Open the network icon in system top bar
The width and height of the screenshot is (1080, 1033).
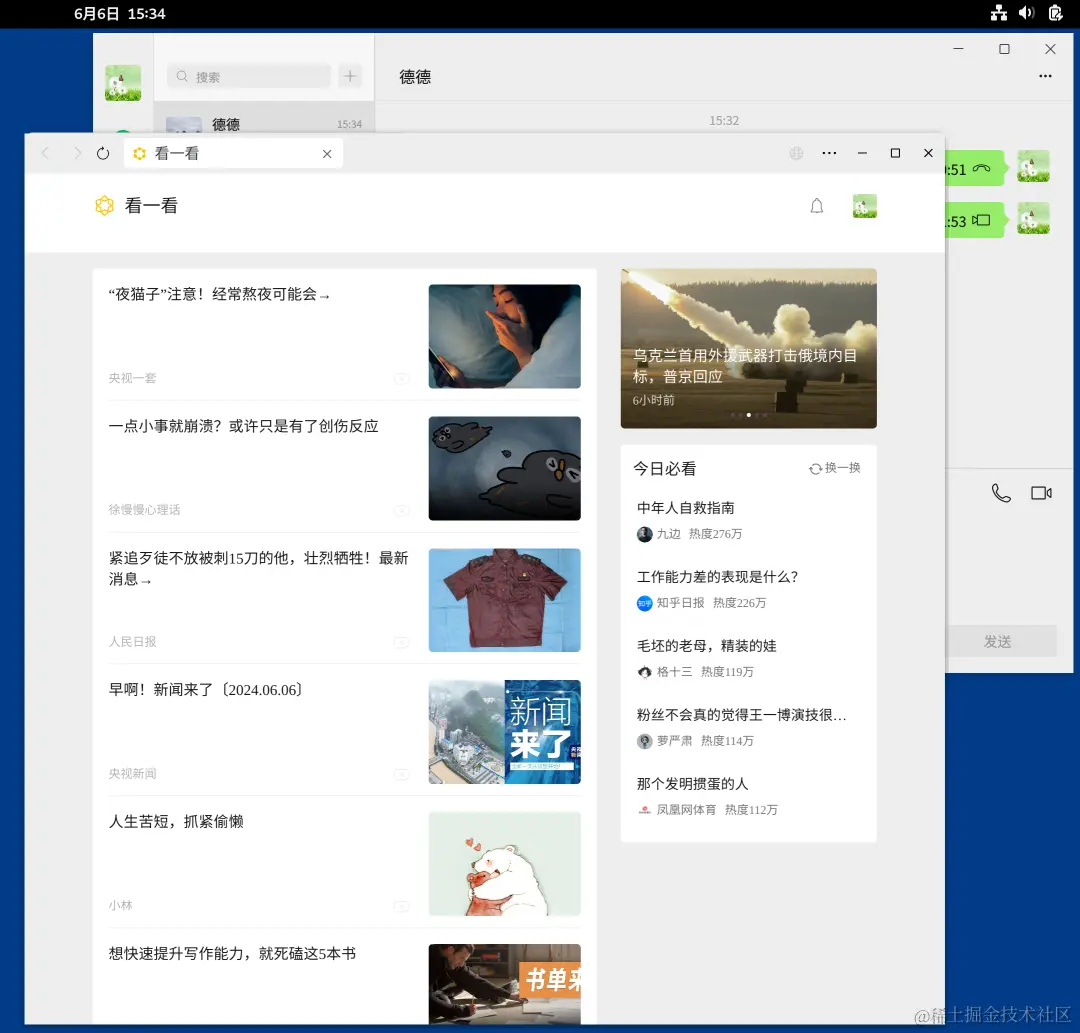pos(999,13)
